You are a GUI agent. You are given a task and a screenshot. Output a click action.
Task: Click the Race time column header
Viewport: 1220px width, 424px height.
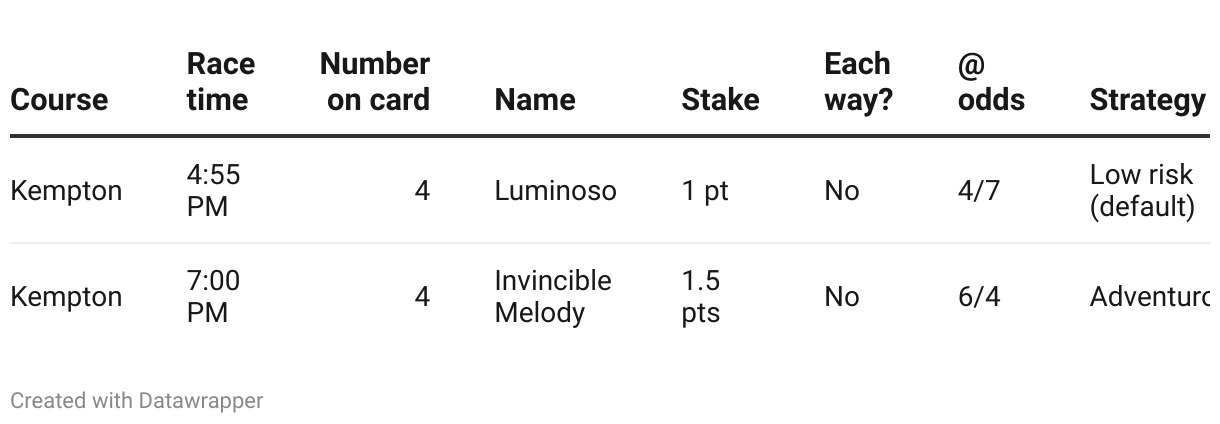pos(221,82)
